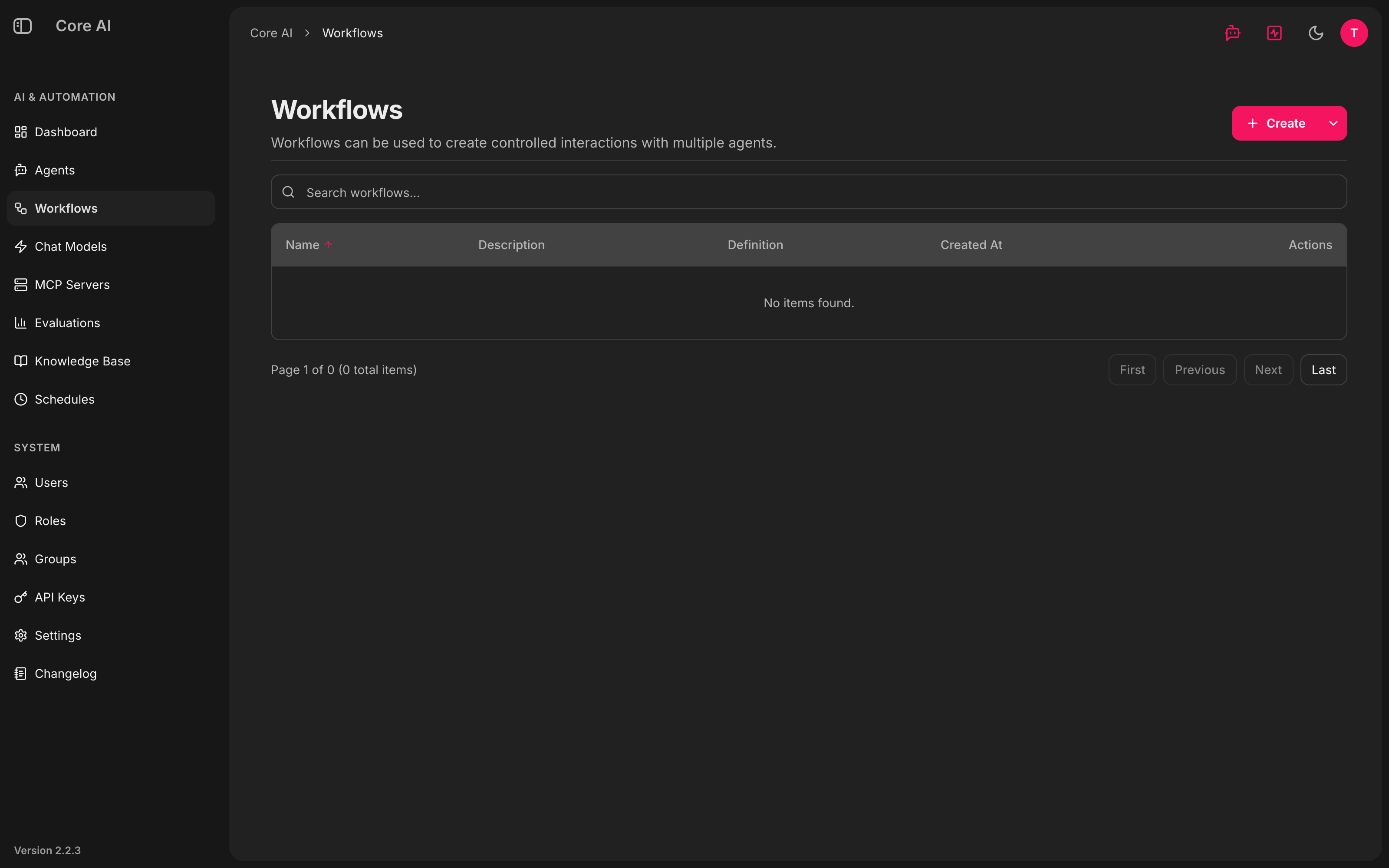Select the Workflows sidebar item
This screenshot has height=868, width=1389.
click(x=111, y=208)
